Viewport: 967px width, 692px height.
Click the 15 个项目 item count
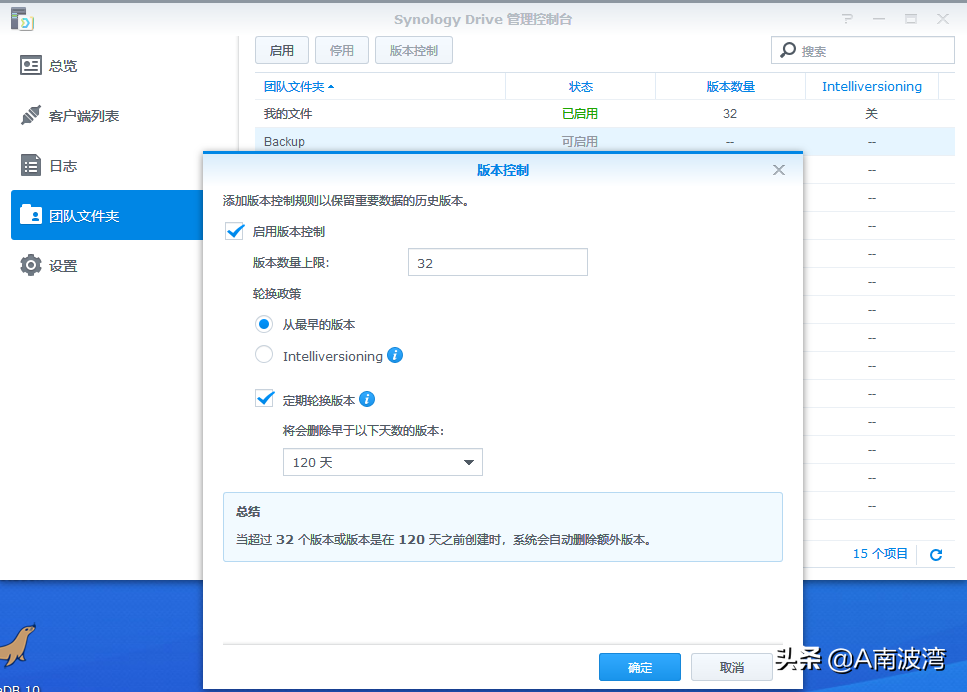point(880,554)
